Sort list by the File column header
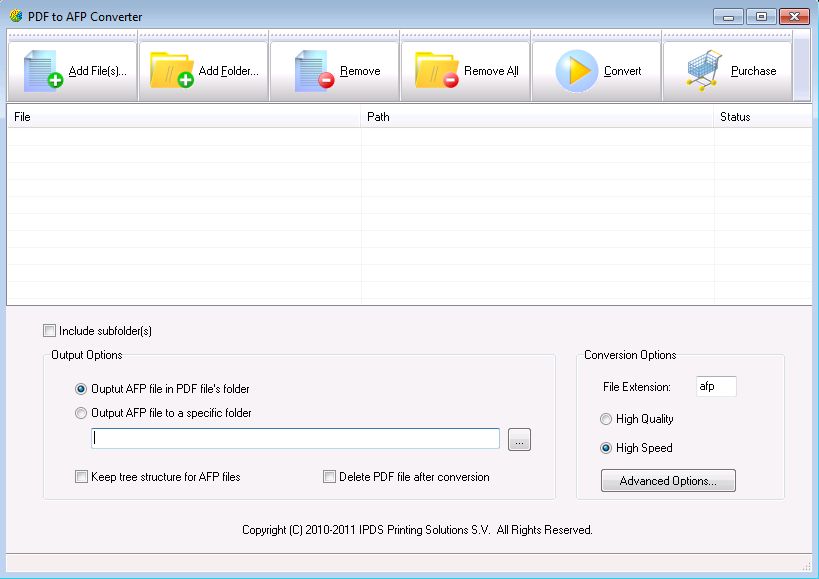The width and height of the screenshot is (819, 579). pos(184,117)
